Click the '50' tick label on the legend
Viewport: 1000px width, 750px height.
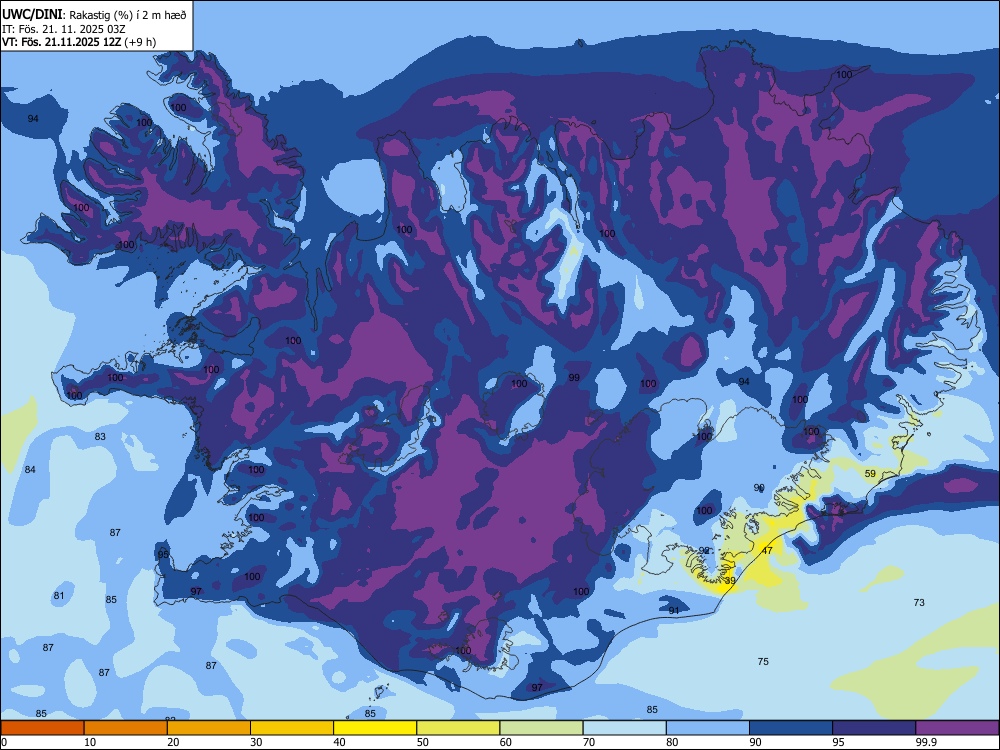click(423, 742)
